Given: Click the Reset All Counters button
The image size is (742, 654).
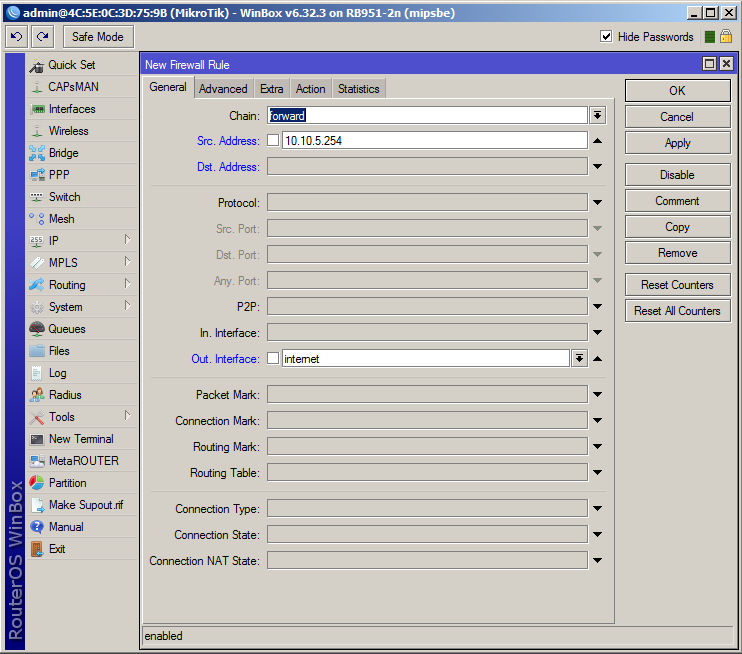Looking at the screenshot, I should pos(678,310).
